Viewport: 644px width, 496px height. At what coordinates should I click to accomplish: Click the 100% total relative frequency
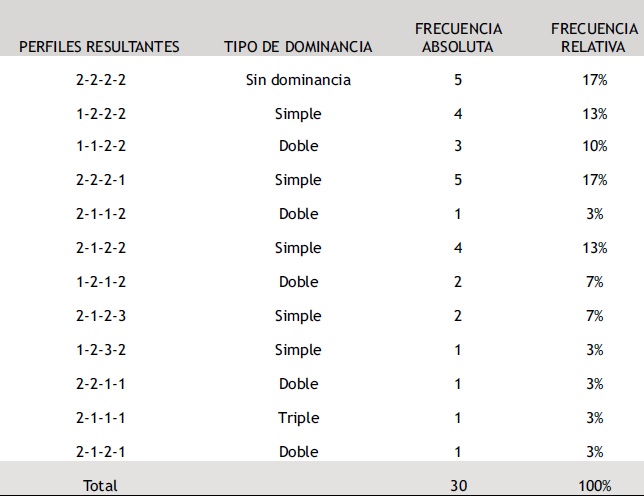594,486
